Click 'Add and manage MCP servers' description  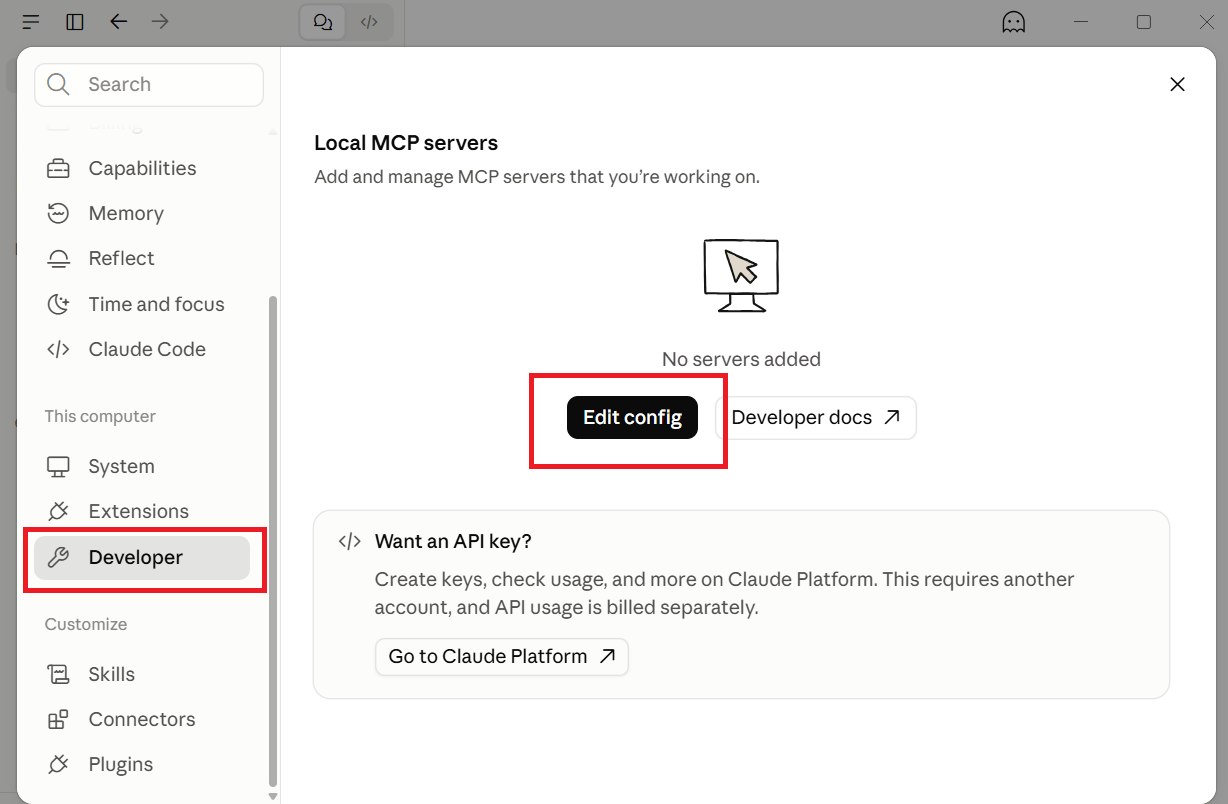pos(537,177)
